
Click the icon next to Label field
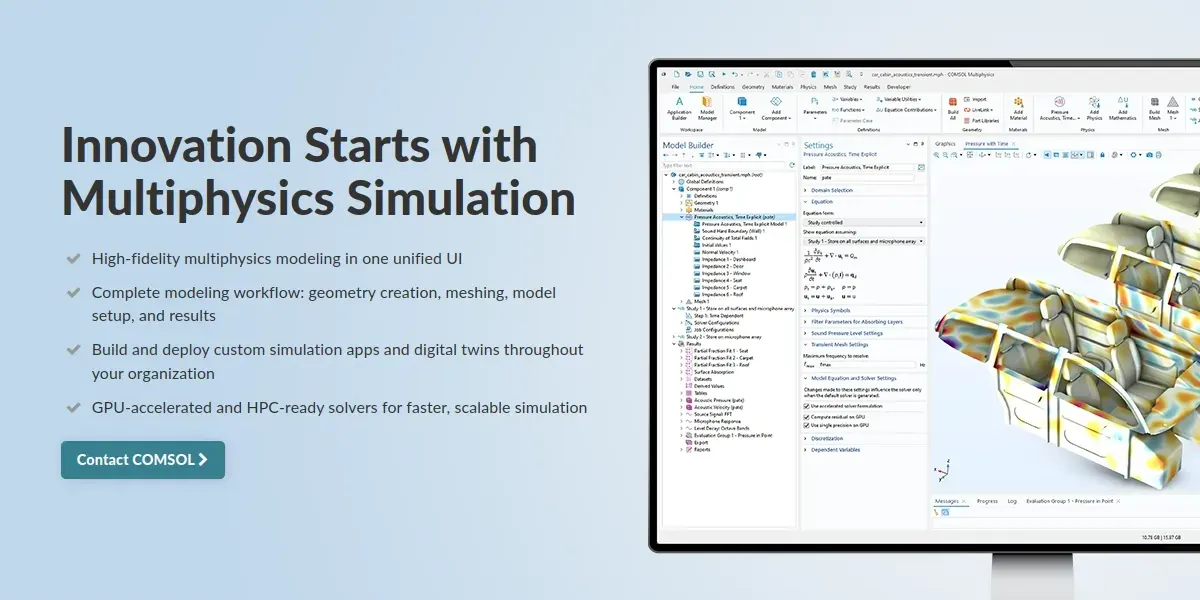point(921,167)
